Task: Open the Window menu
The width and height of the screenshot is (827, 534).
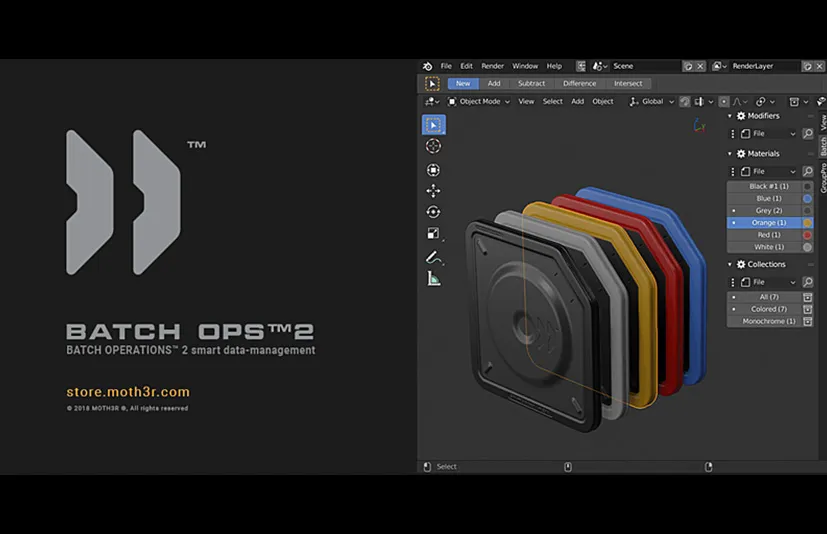Action: point(525,66)
